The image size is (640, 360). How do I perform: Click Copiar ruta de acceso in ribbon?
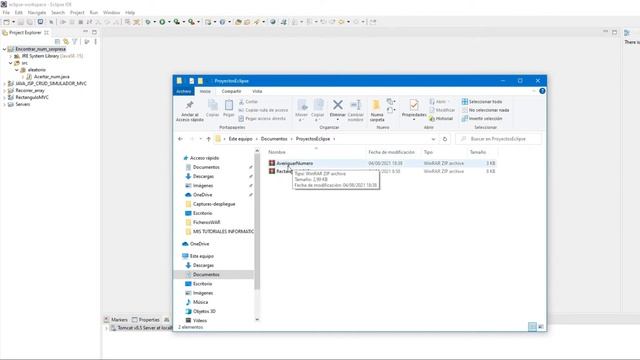tap(263, 110)
